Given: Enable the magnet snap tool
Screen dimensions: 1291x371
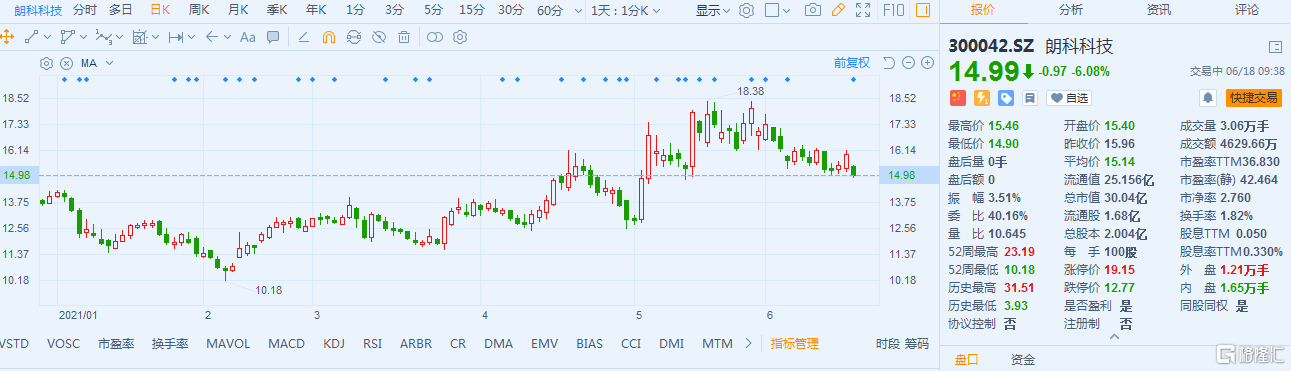Looking at the screenshot, I should click(328, 37).
